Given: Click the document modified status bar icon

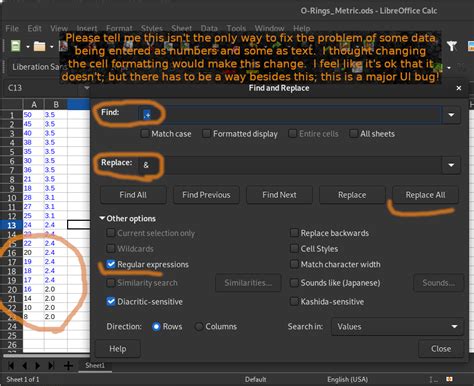Looking at the screenshot, I should coord(449,379).
